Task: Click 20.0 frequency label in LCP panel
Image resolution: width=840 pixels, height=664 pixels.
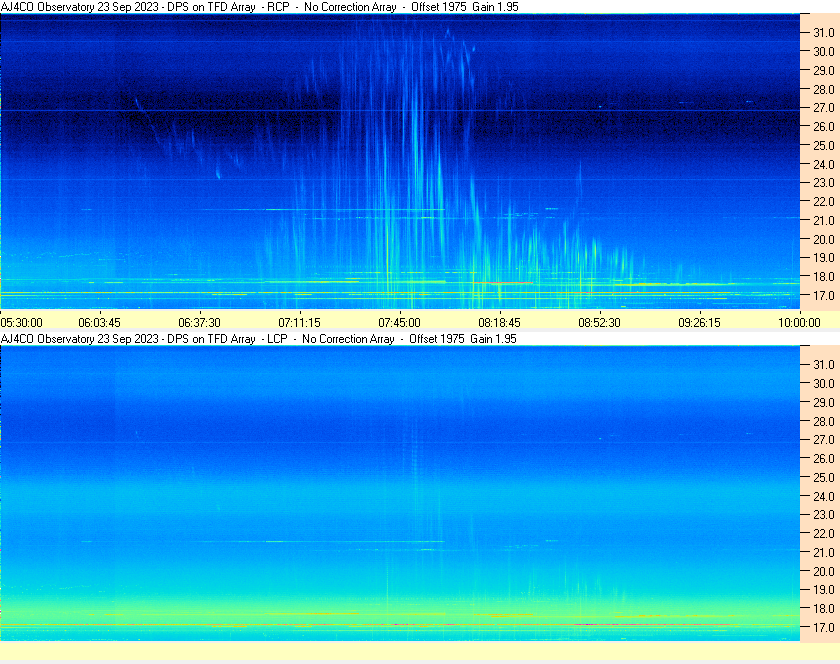Action: click(x=823, y=571)
